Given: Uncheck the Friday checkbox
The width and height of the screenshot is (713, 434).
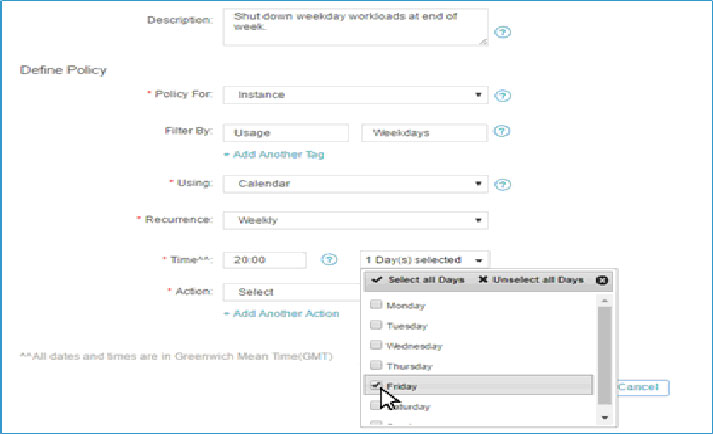Looking at the screenshot, I should point(376,385).
